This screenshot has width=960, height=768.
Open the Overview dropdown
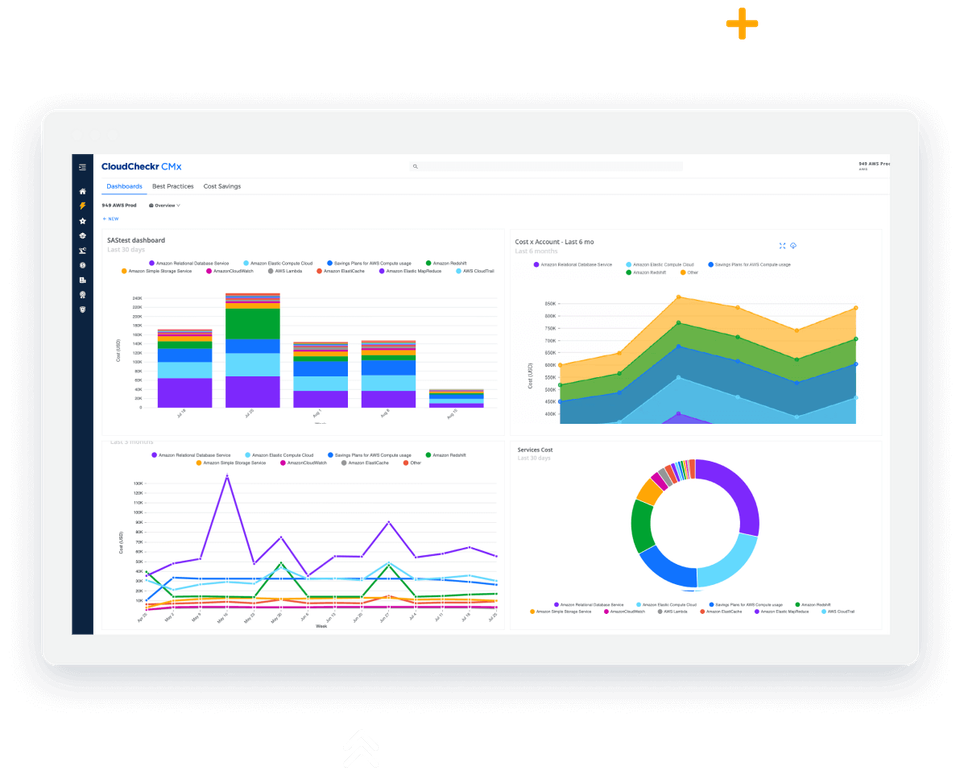click(x=163, y=205)
